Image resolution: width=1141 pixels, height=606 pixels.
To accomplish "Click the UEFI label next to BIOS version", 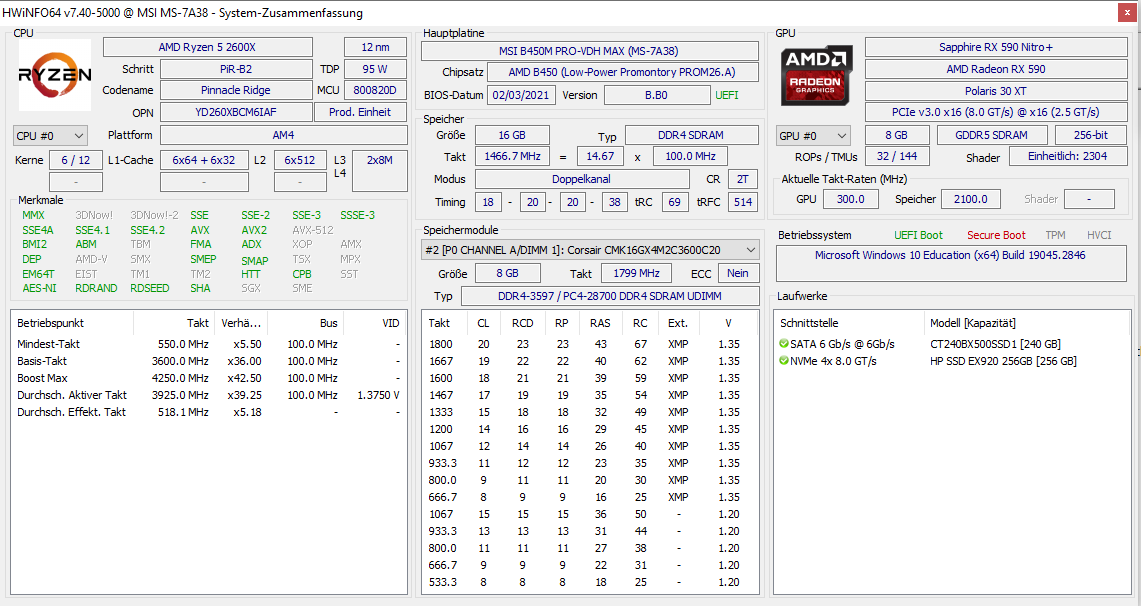I will coord(726,95).
